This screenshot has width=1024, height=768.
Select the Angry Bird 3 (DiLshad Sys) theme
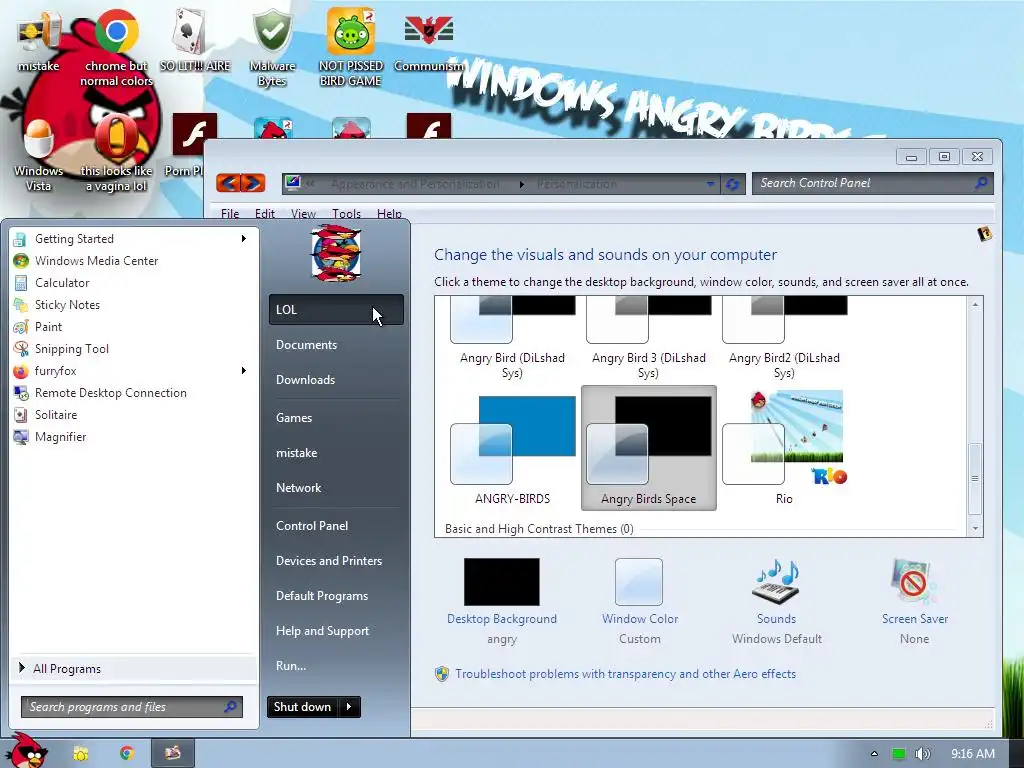[648, 338]
